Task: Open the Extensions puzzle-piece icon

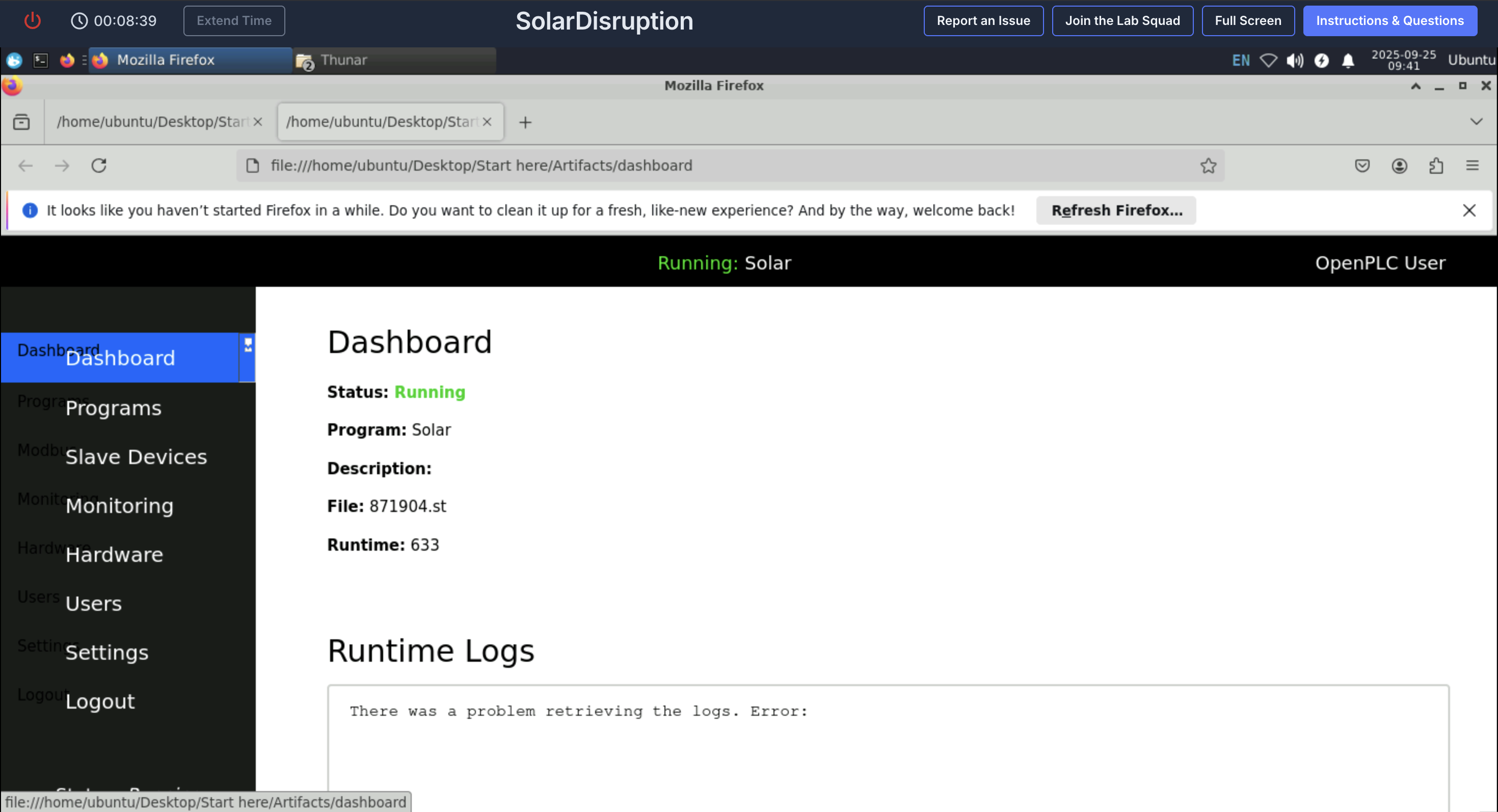Action: (1436, 166)
